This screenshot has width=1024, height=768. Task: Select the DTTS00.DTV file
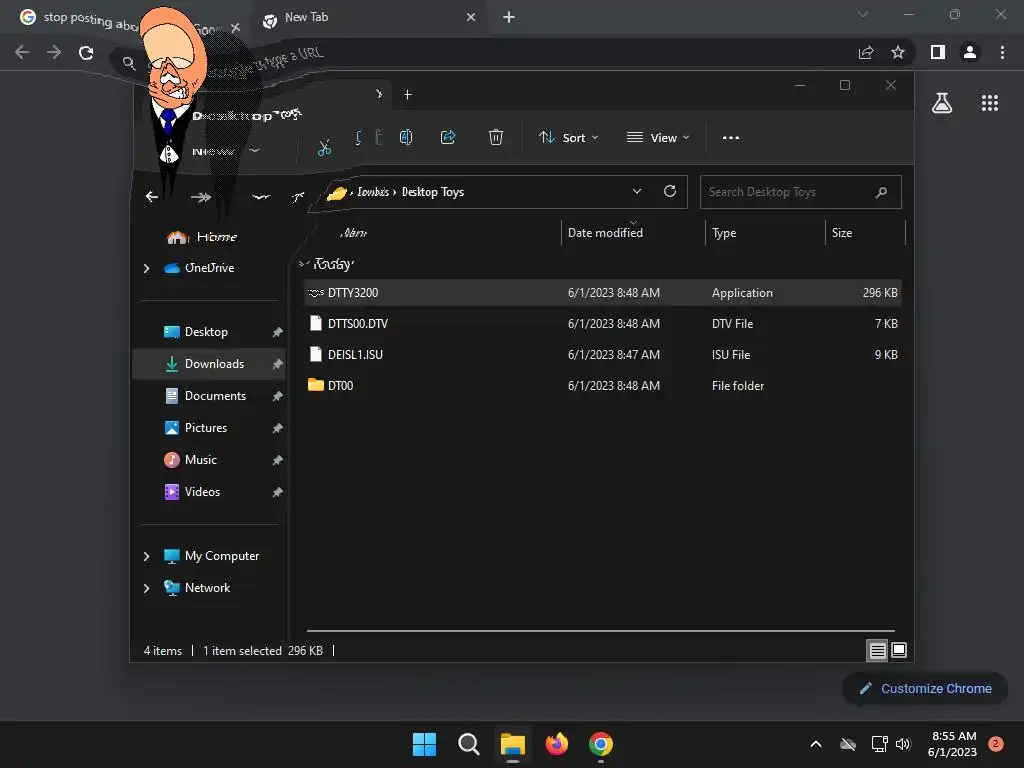coord(603,323)
